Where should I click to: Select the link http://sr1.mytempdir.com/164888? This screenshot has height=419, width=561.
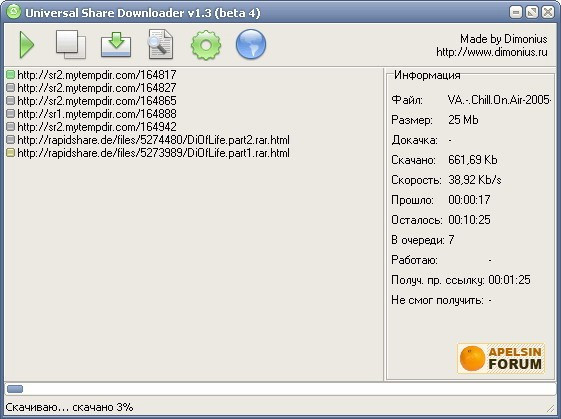pyautogui.click(x=97, y=114)
